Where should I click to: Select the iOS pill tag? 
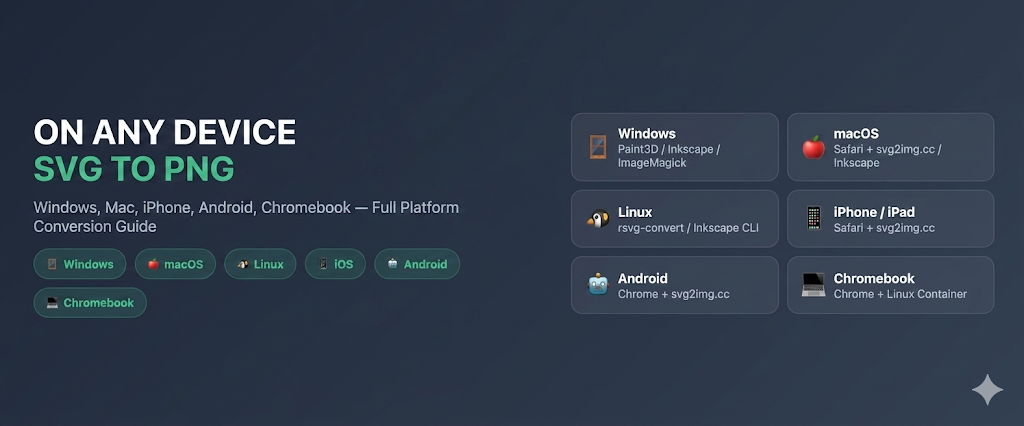point(335,264)
